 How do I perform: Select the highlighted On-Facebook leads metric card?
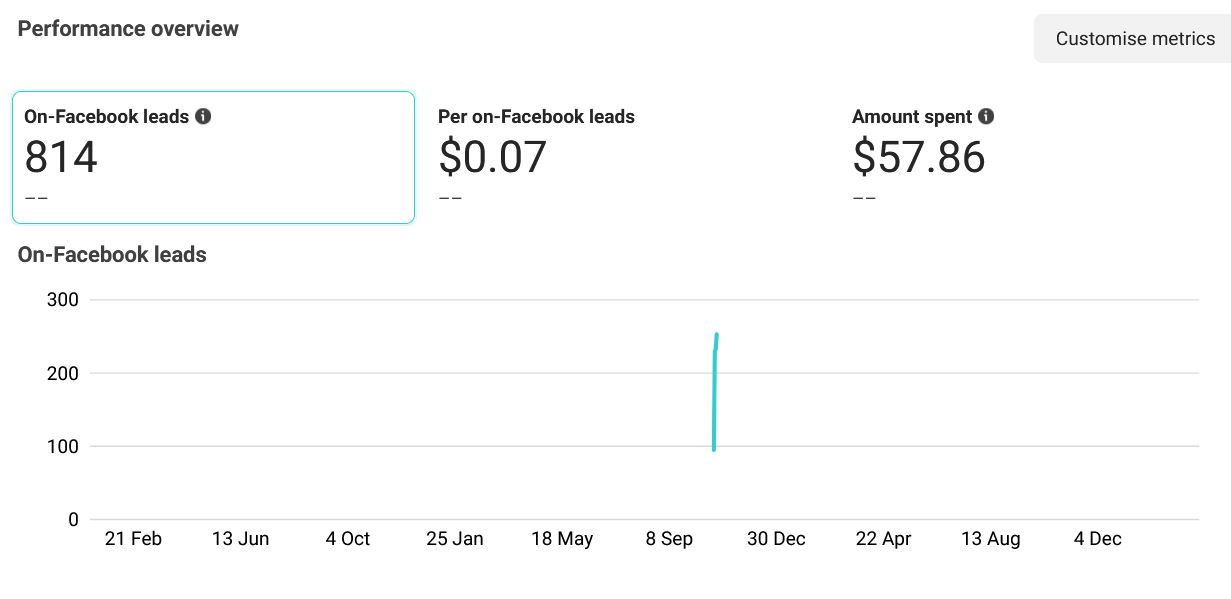213,157
